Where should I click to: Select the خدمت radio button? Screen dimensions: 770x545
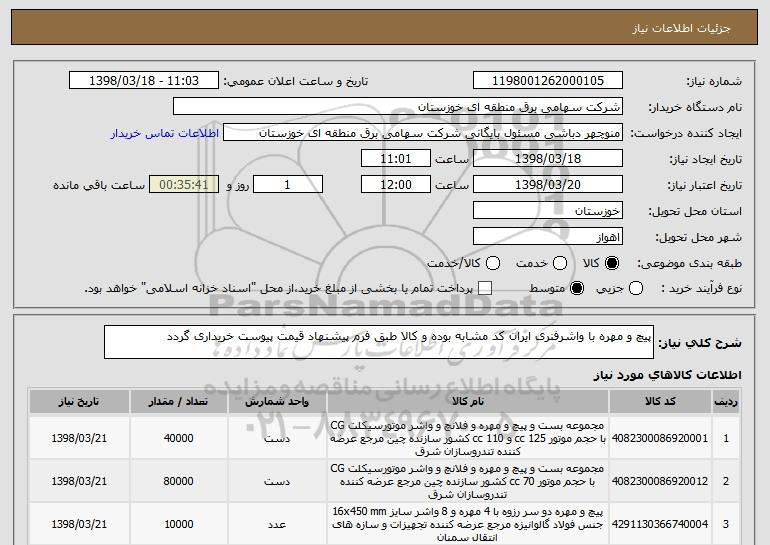549,263
